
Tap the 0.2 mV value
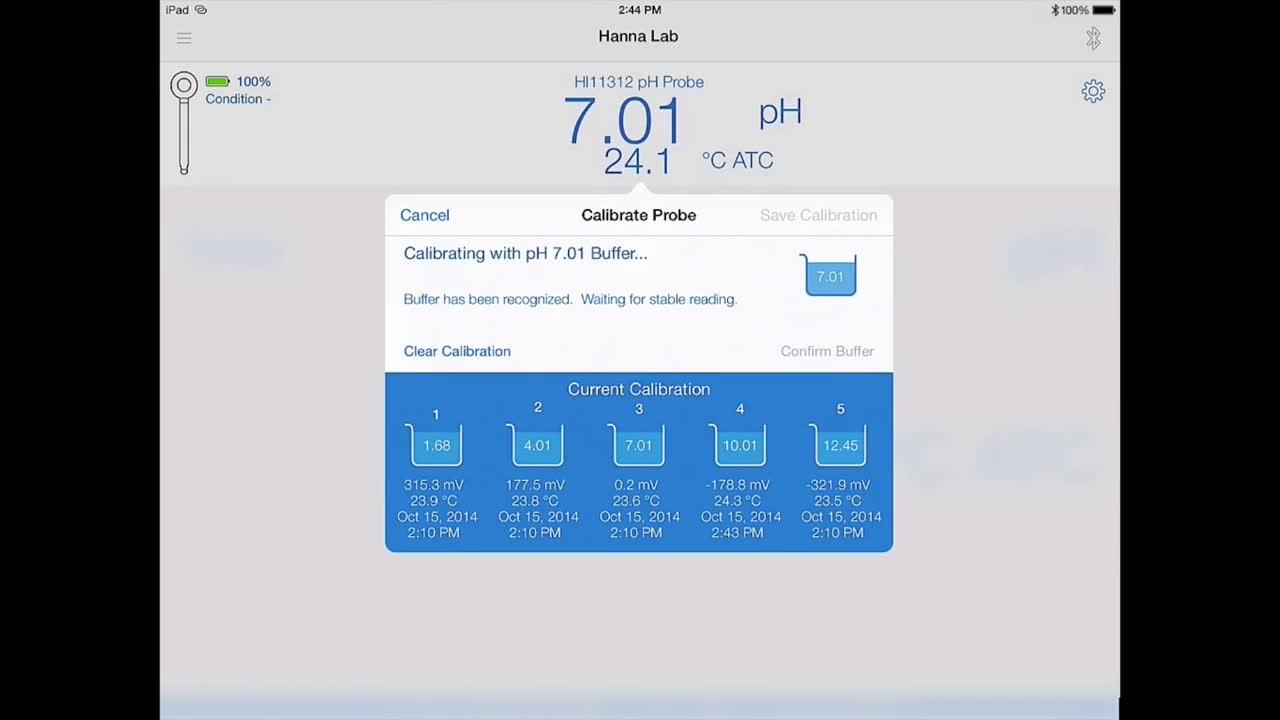pyautogui.click(x=637, y=485)
